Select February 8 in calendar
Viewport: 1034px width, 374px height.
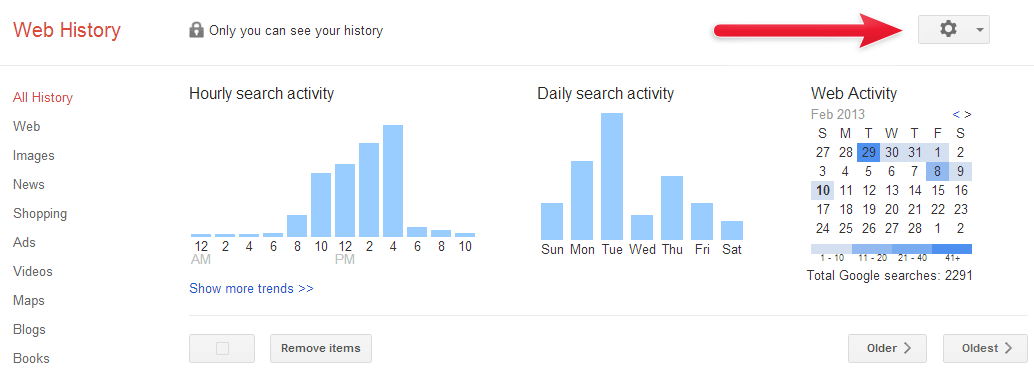[x=938, y=171]
